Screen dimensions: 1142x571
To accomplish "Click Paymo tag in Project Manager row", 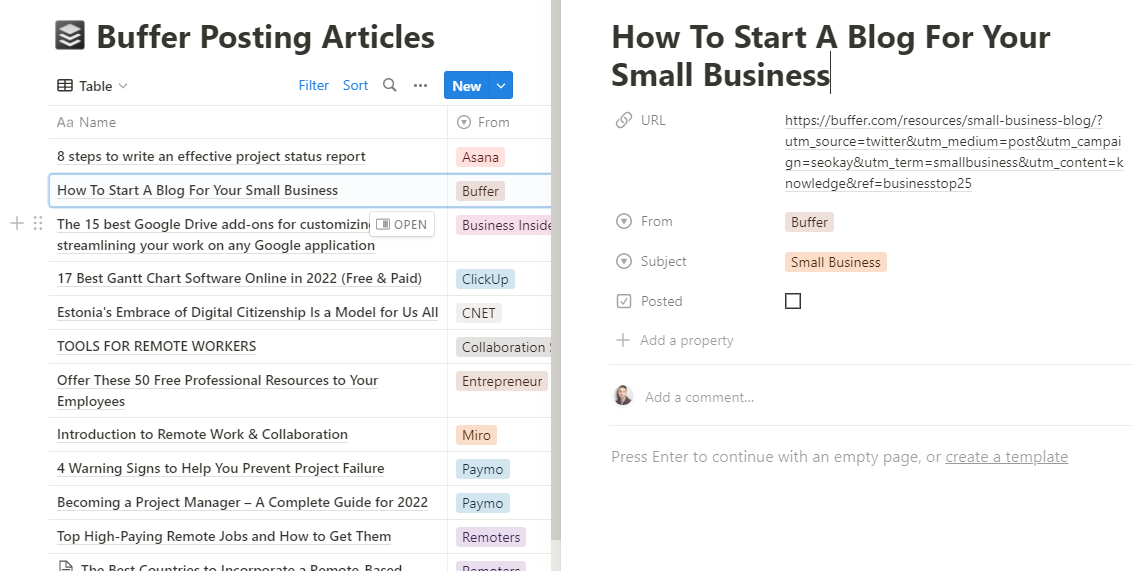I will (483, 503).
